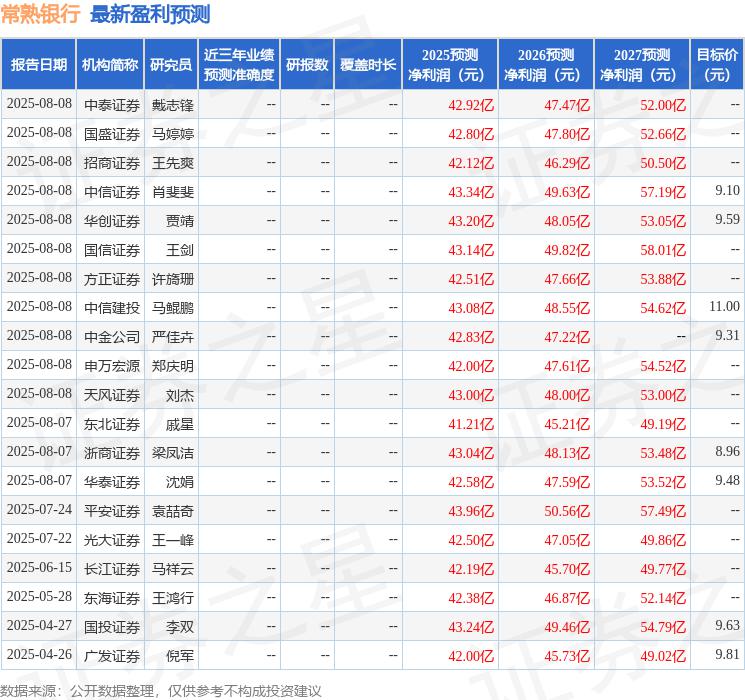745x700 pixels.
Task: Click the date 2025-06-15
Action: point(39,567)
